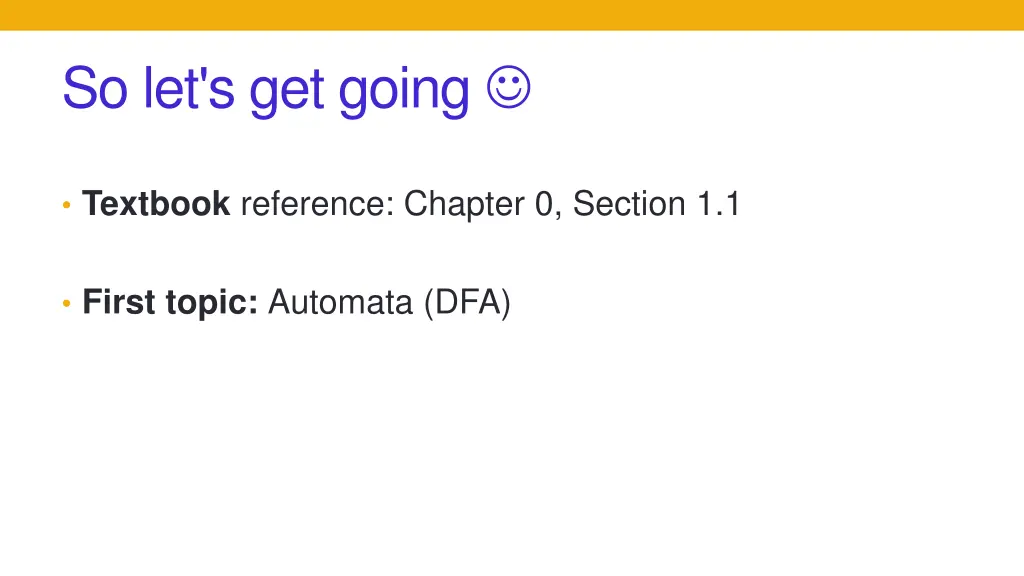Click the blank area below the Automata bullet
The height and width of the screenshot is (576, 1024).
(512, 444)
